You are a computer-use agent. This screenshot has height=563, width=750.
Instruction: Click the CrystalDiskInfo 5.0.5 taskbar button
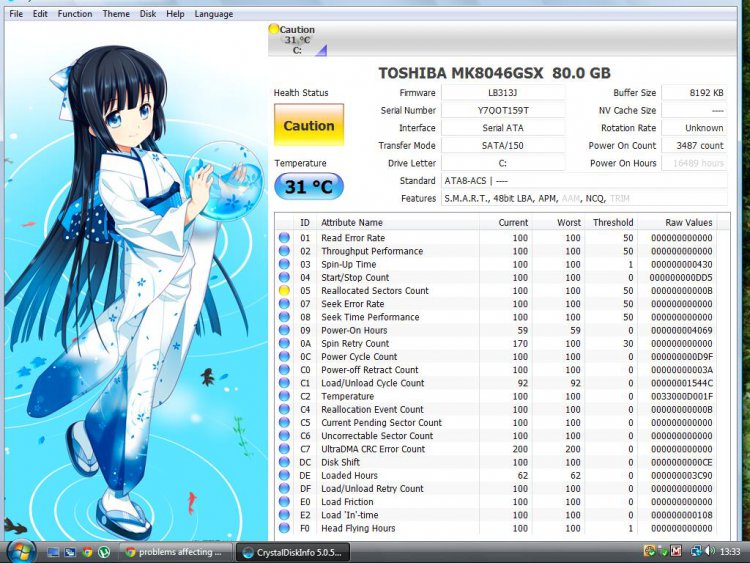pyautogui.click(x=293, y=552)
